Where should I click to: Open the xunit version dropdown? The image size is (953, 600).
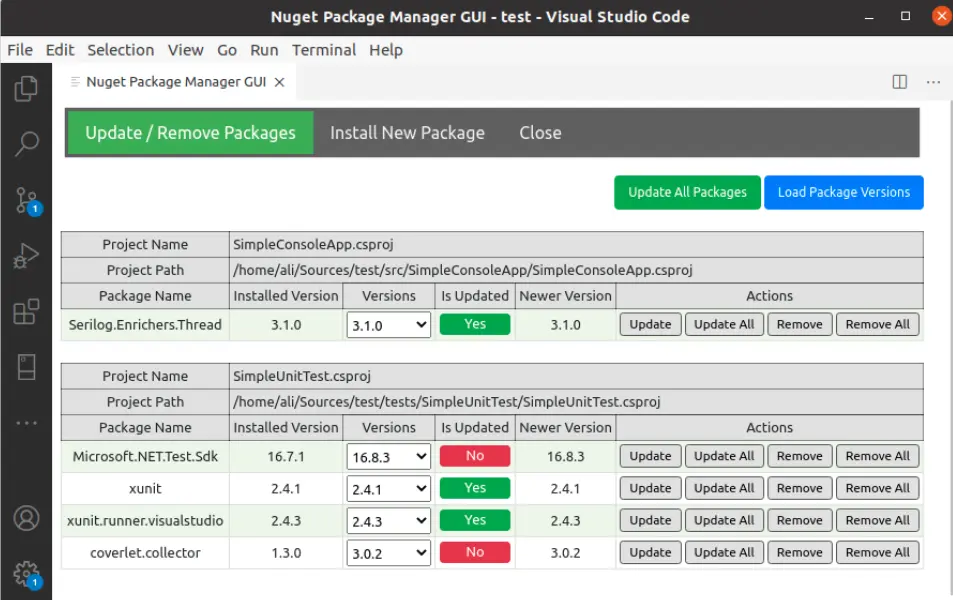click(388, 488)
